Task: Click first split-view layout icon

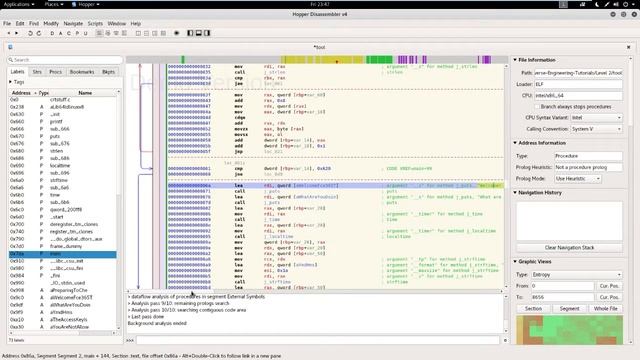Action: click(x=138, y=33)
